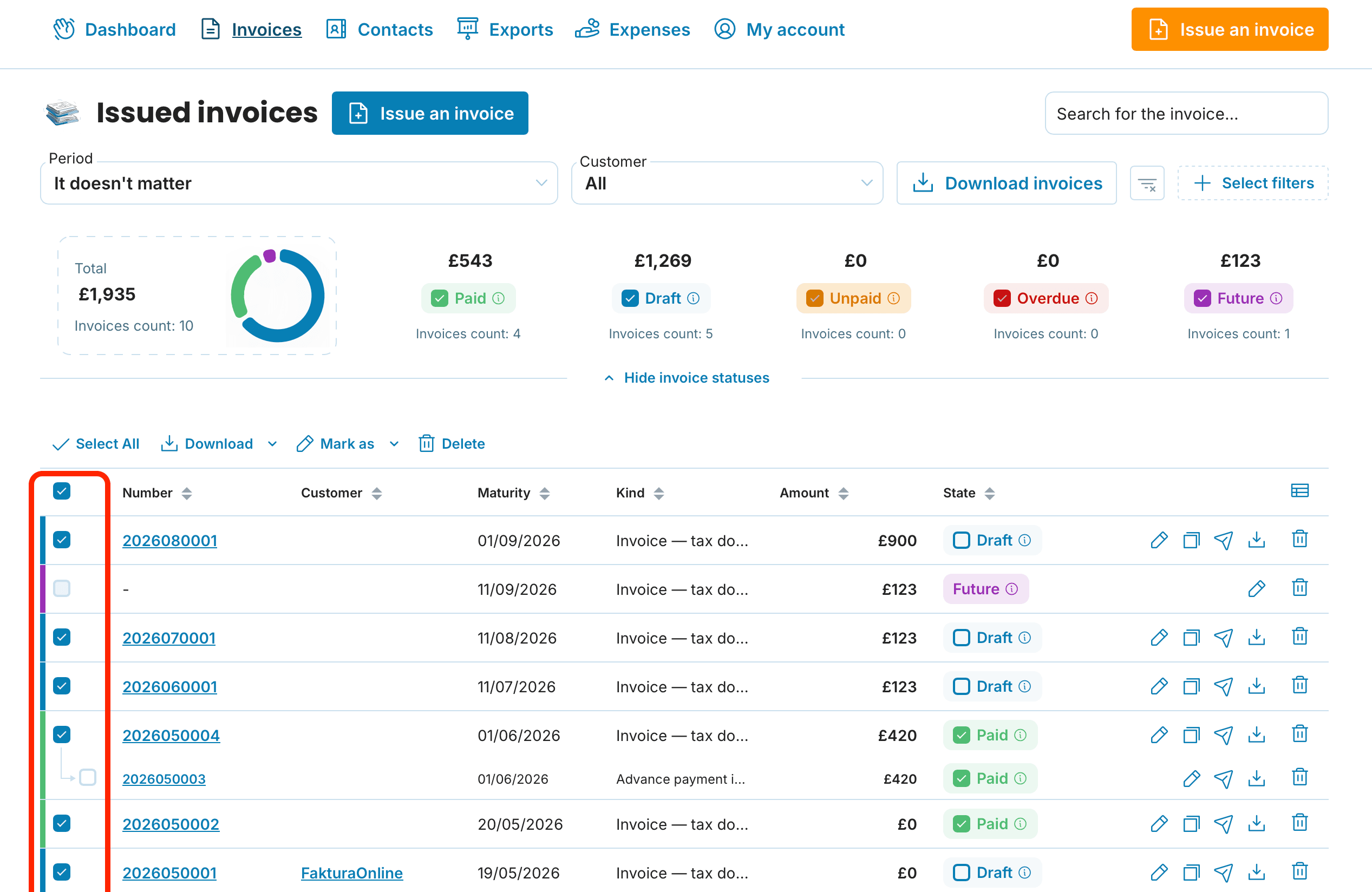Click the duplicate icon for invoice 2026070001
The height and width of the screenshot is (892, 1372).
(1191, 637)
